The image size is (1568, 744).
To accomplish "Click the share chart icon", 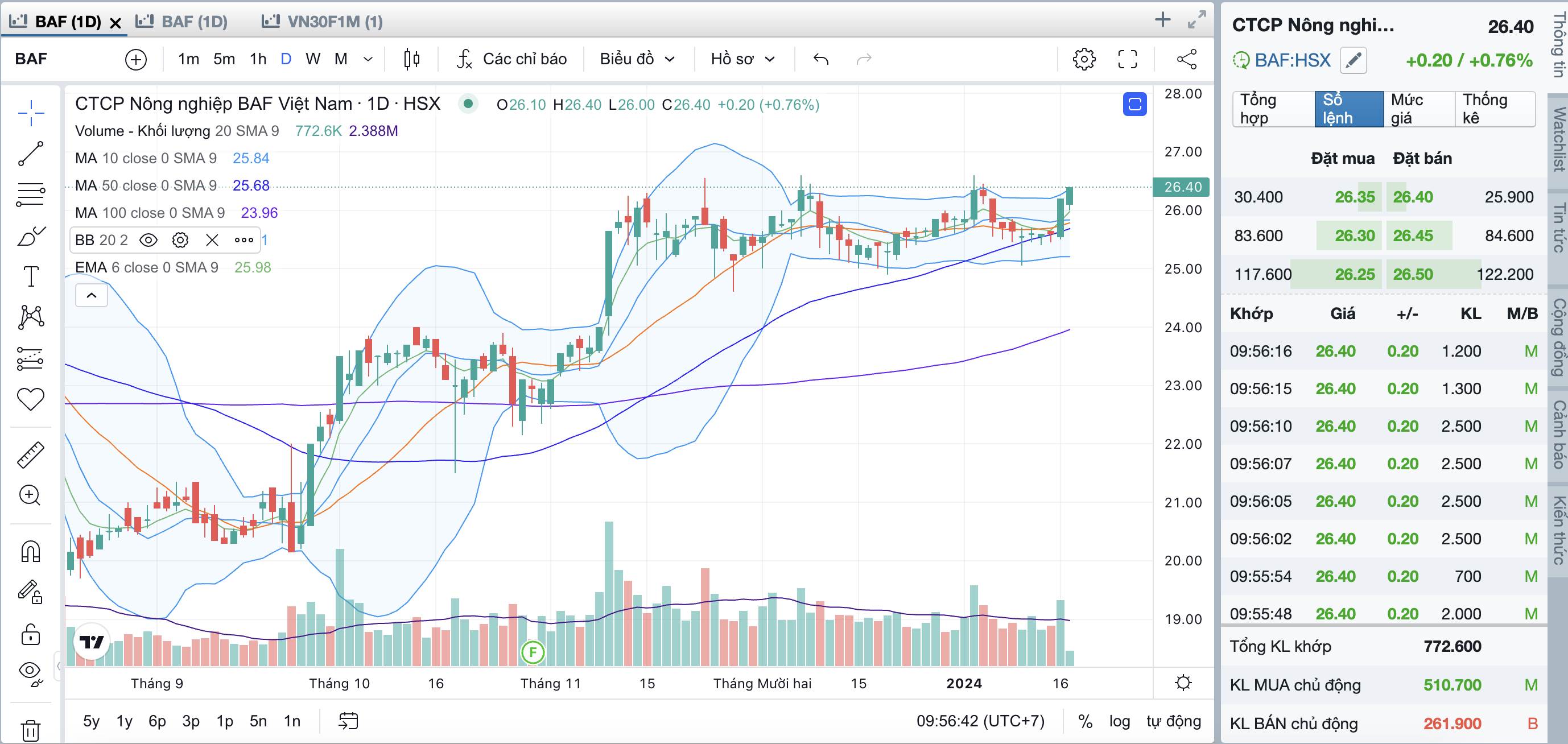I will point(1186,59).
